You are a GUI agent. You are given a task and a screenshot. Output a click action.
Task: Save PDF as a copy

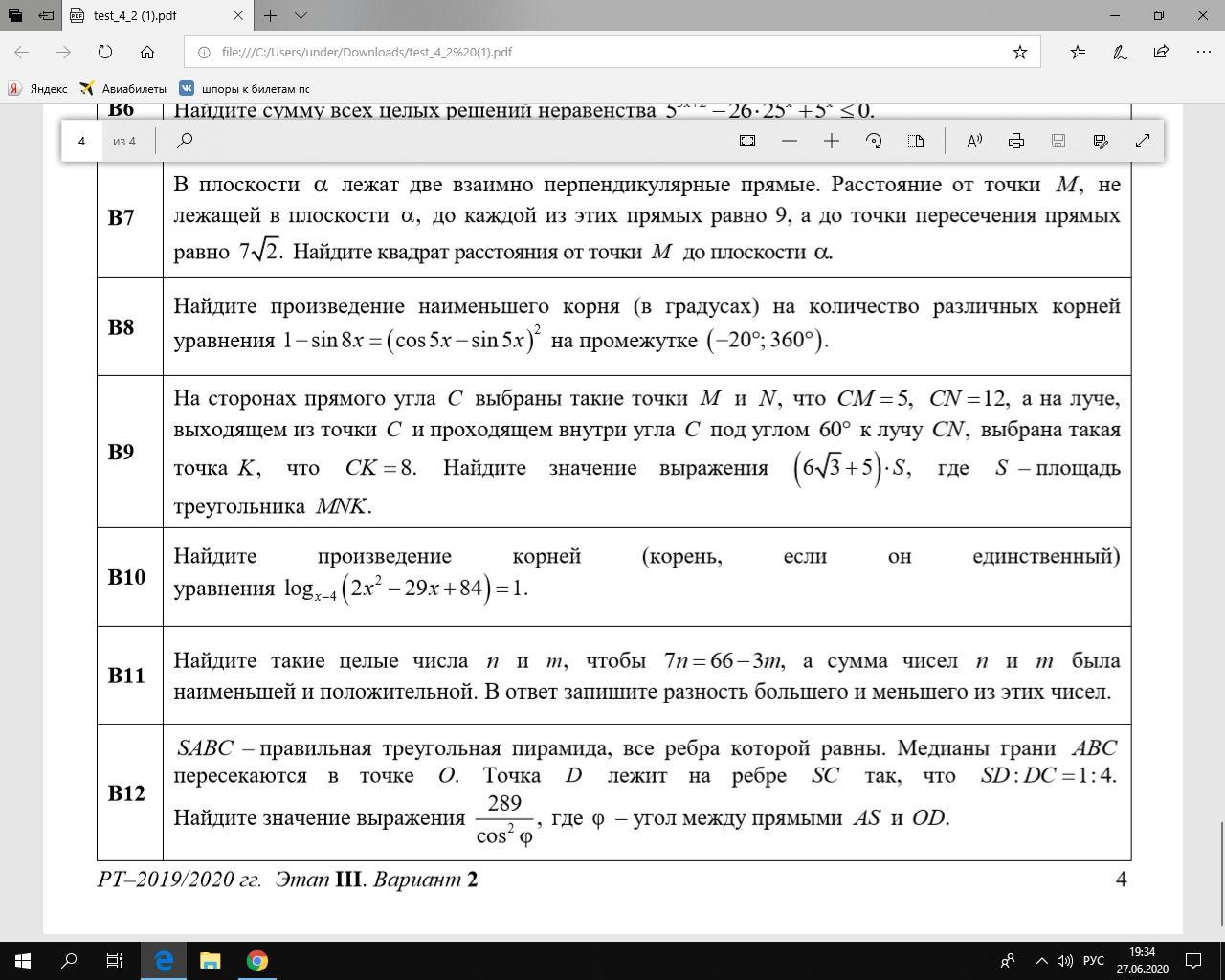point(1101,141)
